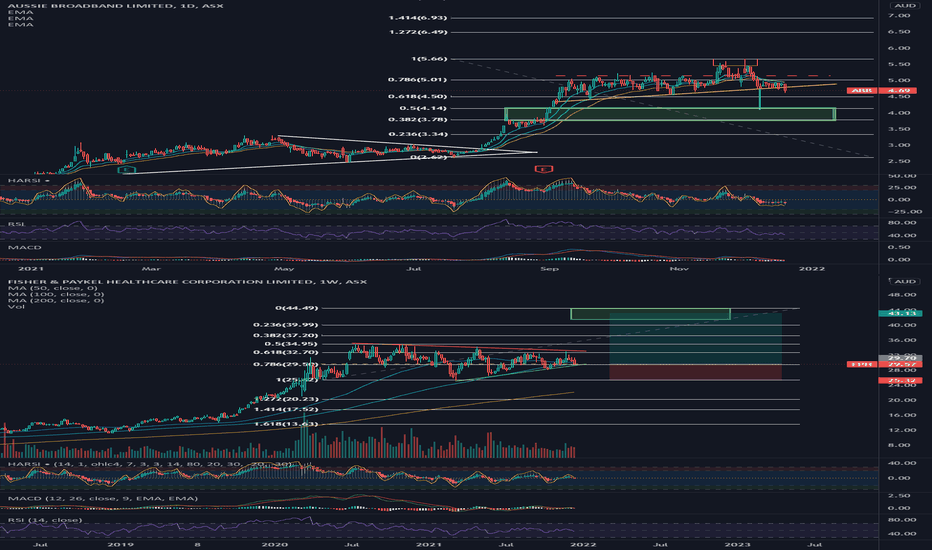
Task: Click the 1(5.66) Fibonacci level label
Action: (x=429, y=59)
